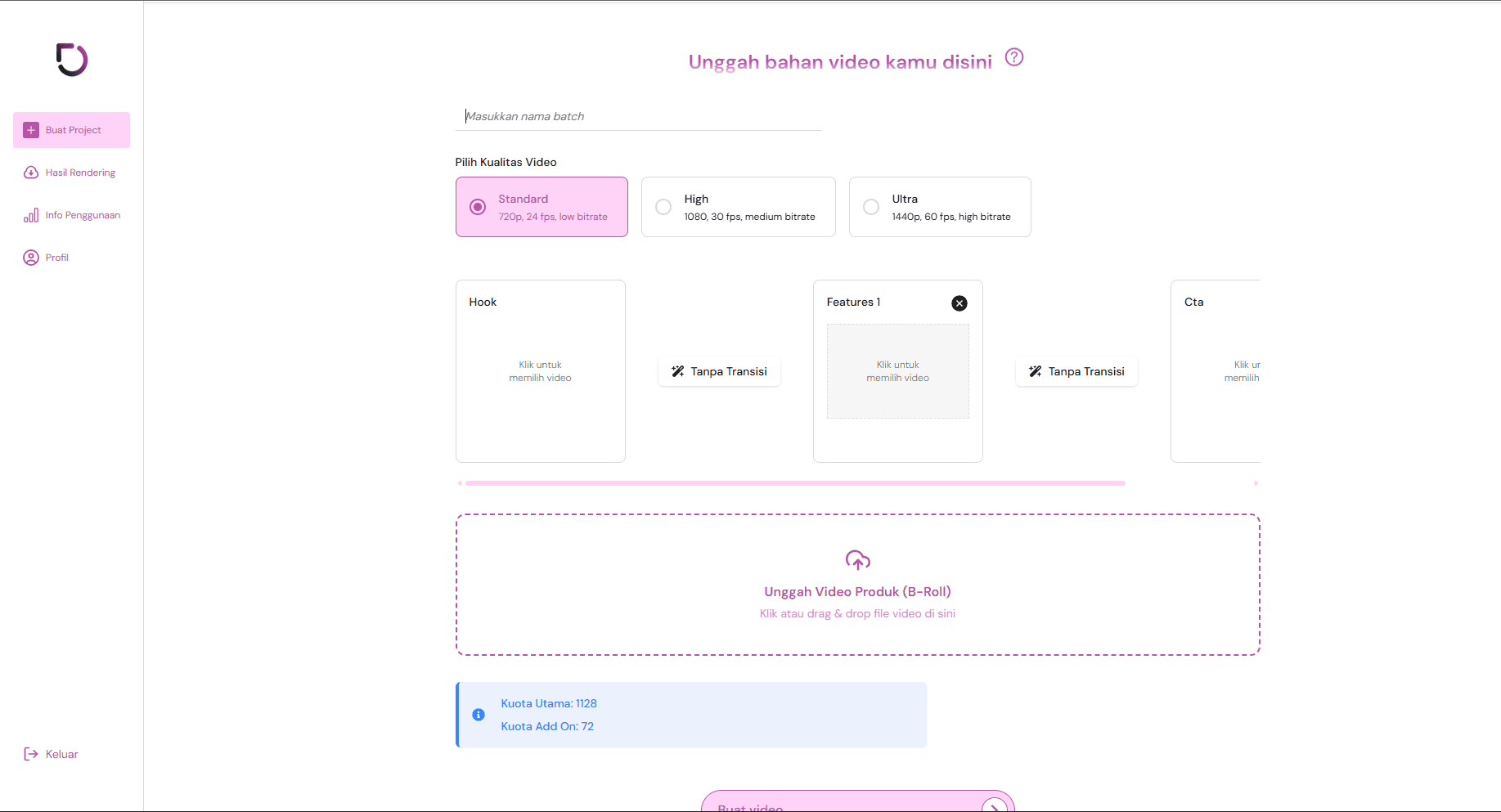Click the download icon beside Hasil Rendering

pos(31,173)
